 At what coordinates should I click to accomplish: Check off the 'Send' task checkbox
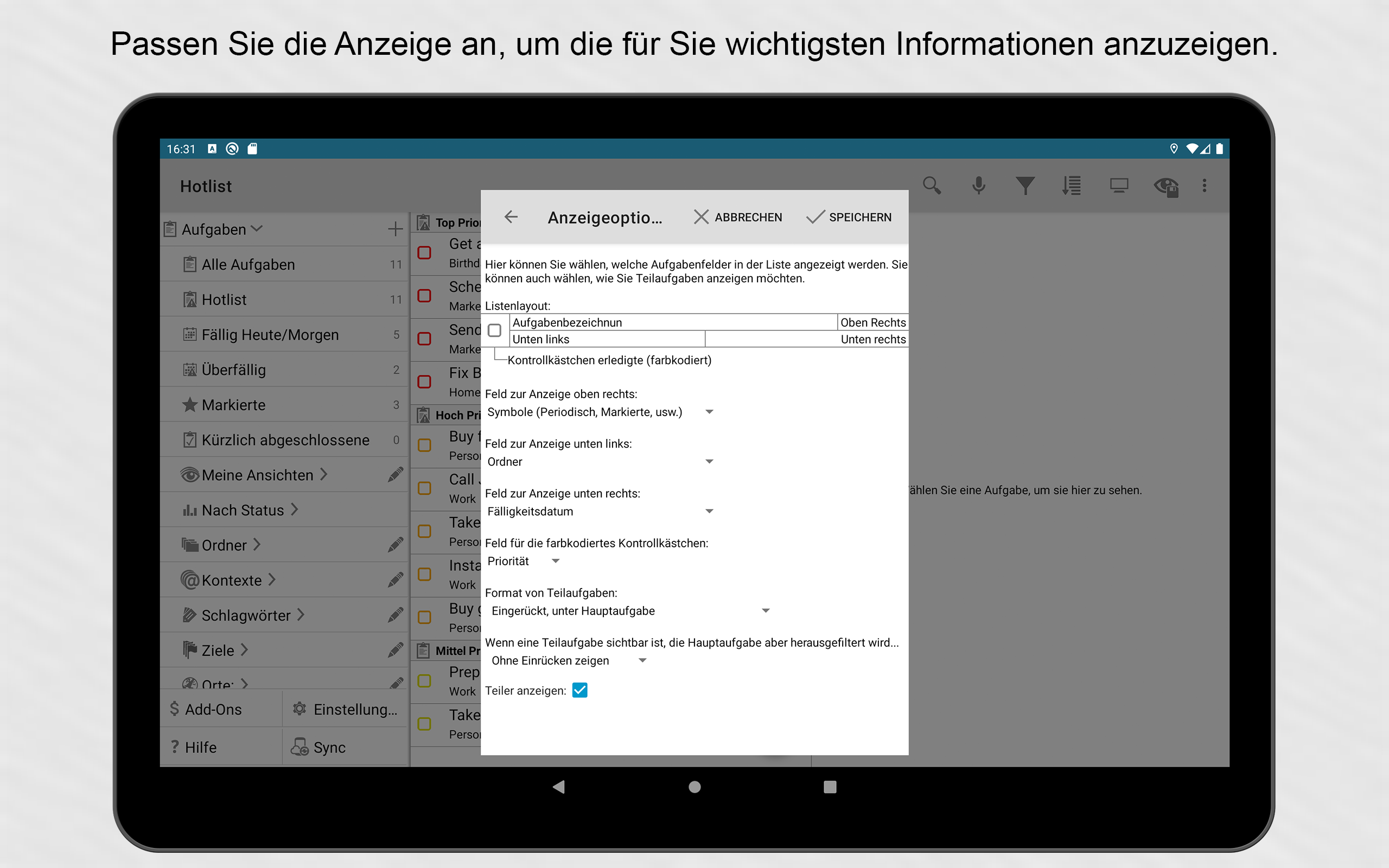(424, 339)
